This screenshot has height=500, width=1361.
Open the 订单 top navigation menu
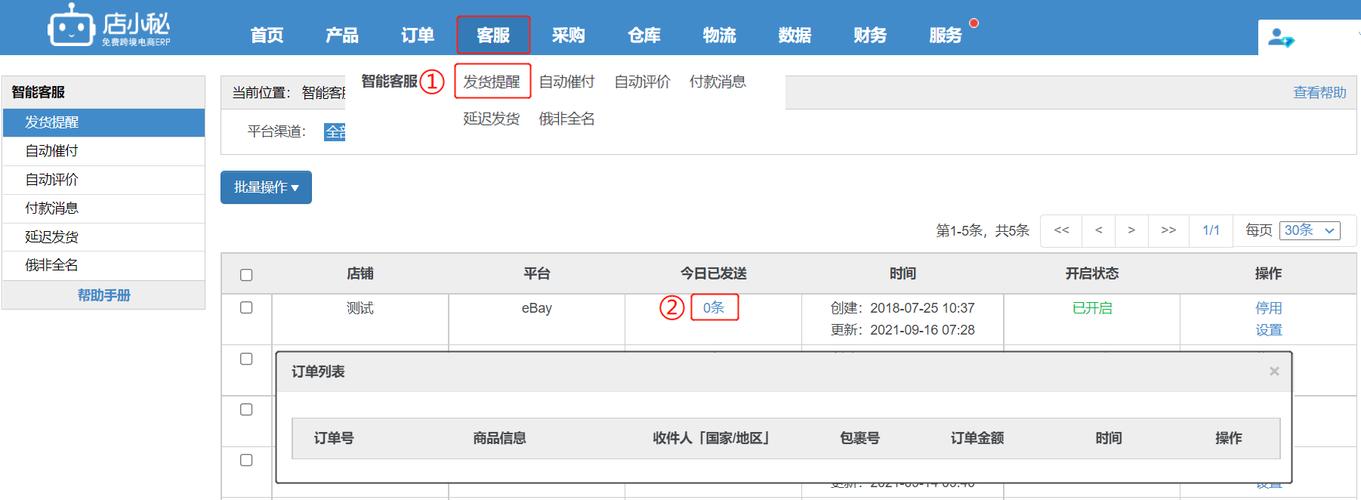click(417, 35)
